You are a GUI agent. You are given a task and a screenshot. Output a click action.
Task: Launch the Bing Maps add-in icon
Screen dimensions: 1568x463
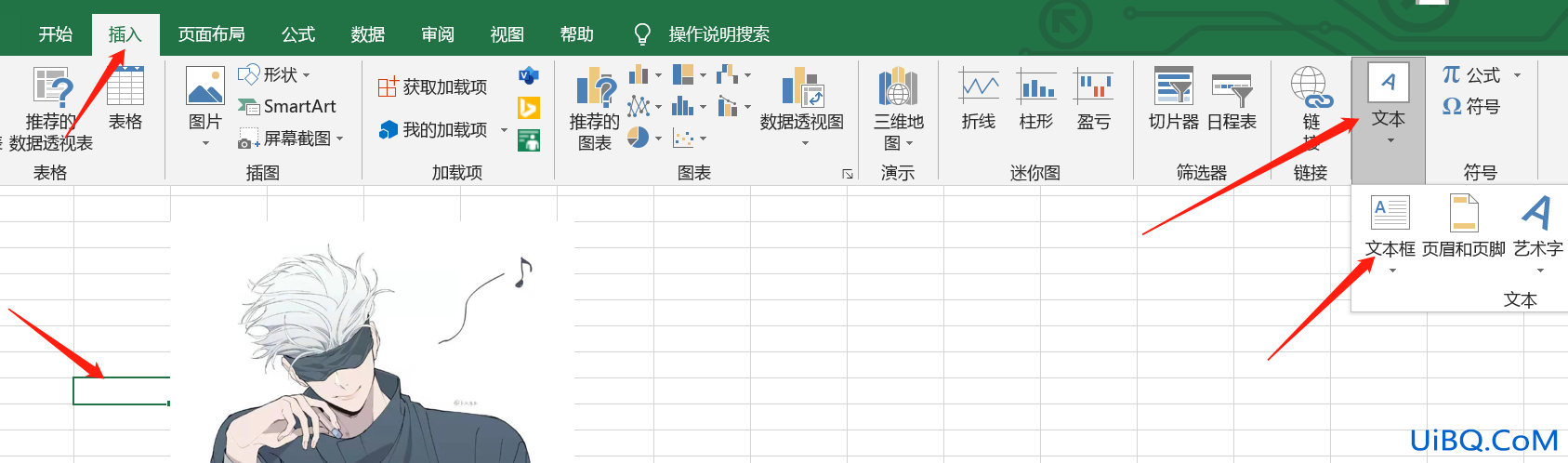click(x=528, y=108)
